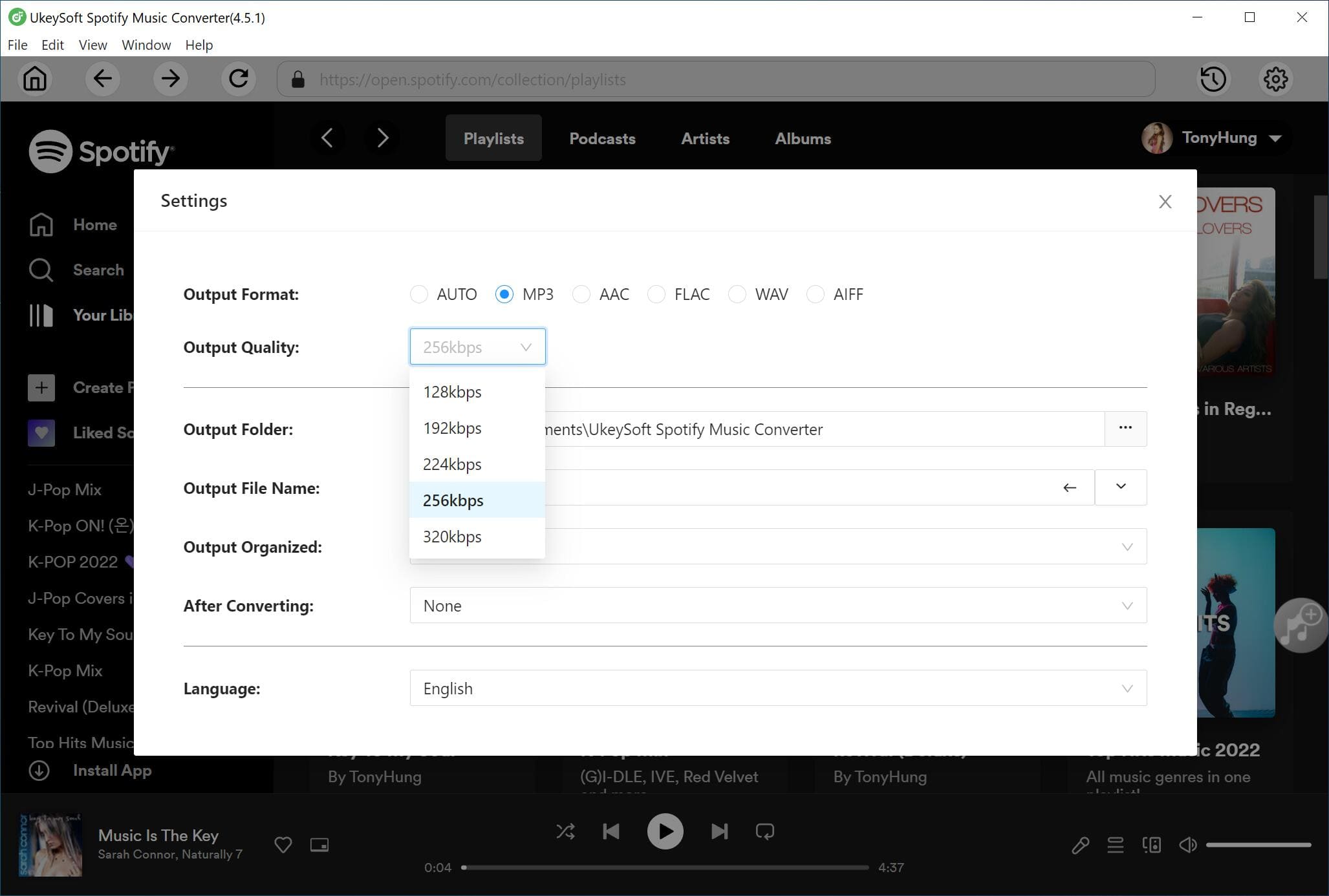Click the shuffle playback icon
Viewport: 1329px width, 896px height.
coord(564,830)
